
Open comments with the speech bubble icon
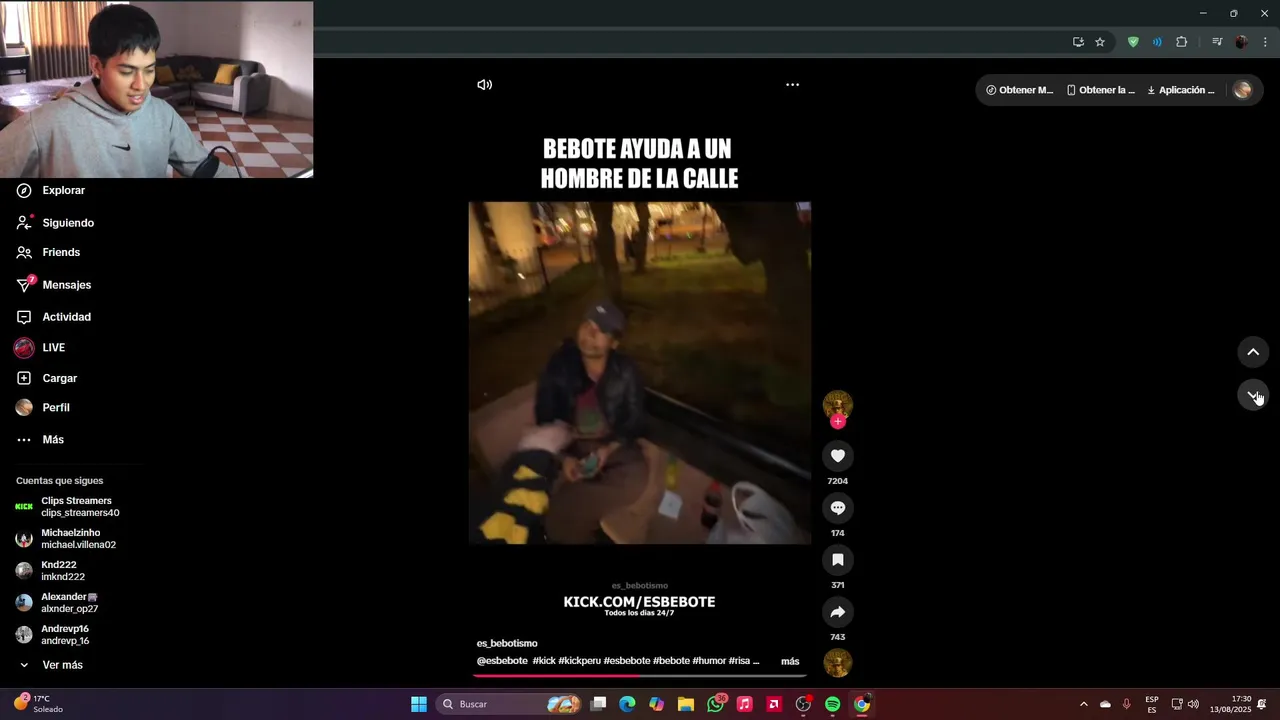(838, 508)
